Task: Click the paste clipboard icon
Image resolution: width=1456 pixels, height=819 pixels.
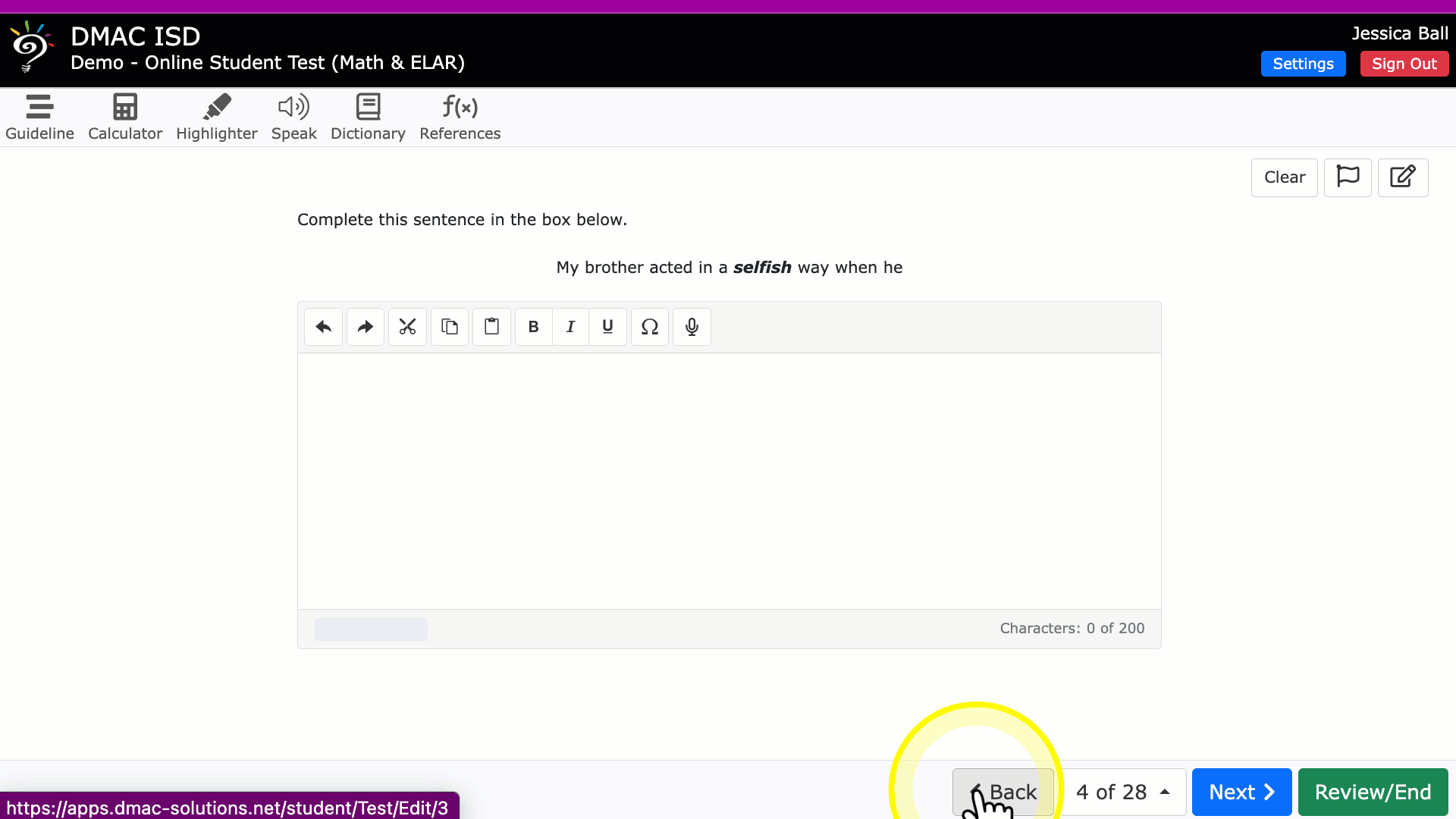Action: (492, 327)
